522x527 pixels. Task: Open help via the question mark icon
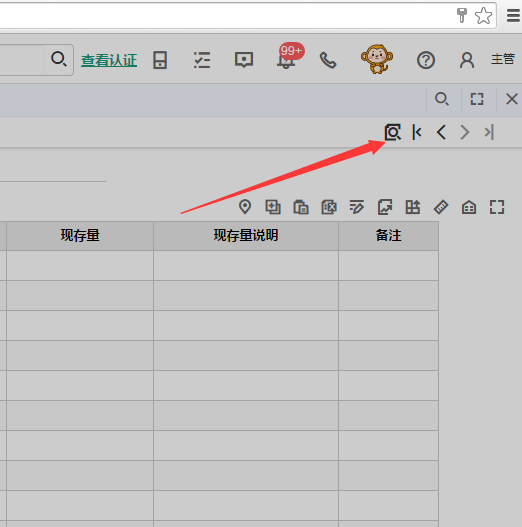[x=426, y=60]
